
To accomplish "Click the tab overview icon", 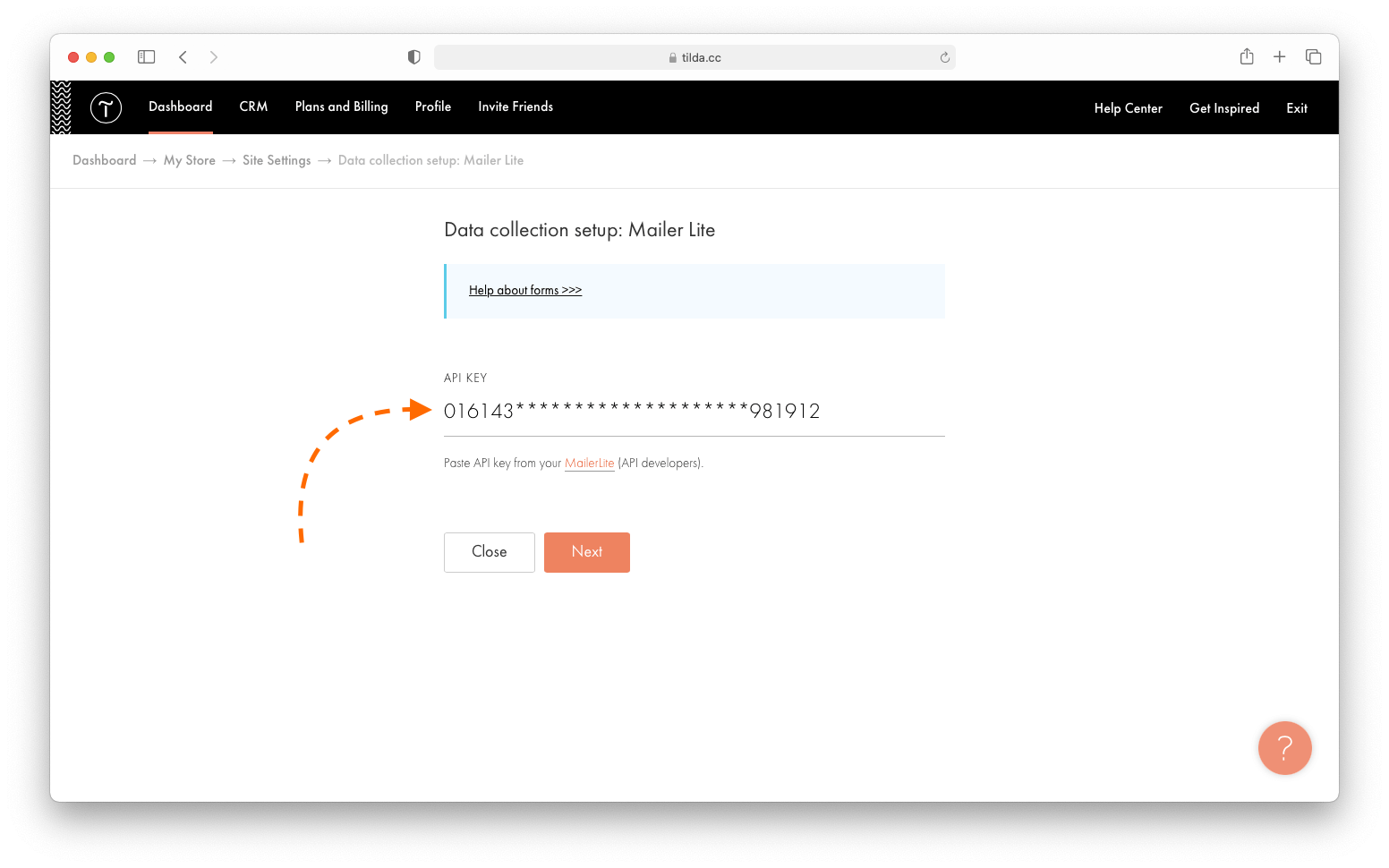I will click(1313, 56).
